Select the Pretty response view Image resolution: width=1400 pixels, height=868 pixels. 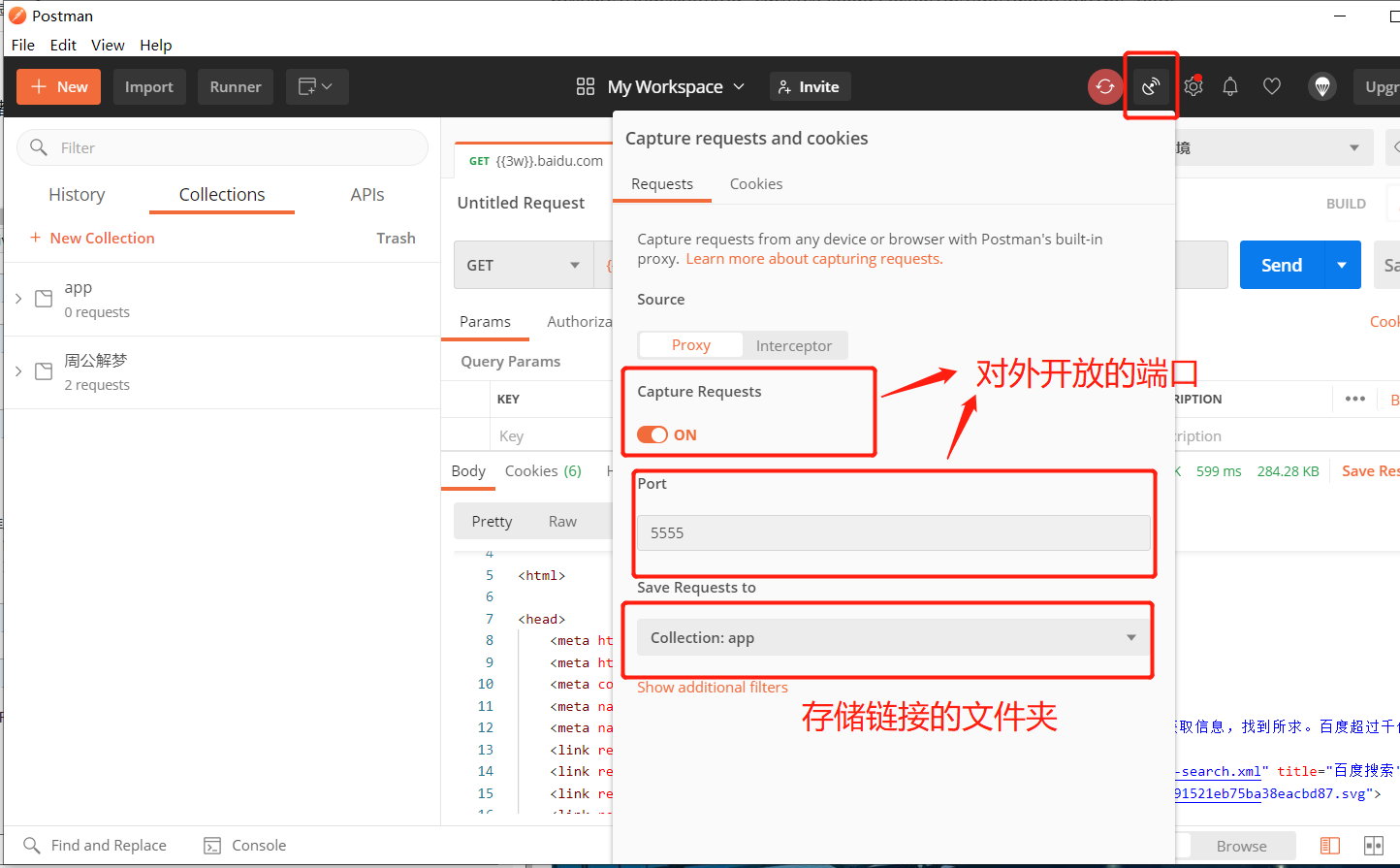(492, 521)
